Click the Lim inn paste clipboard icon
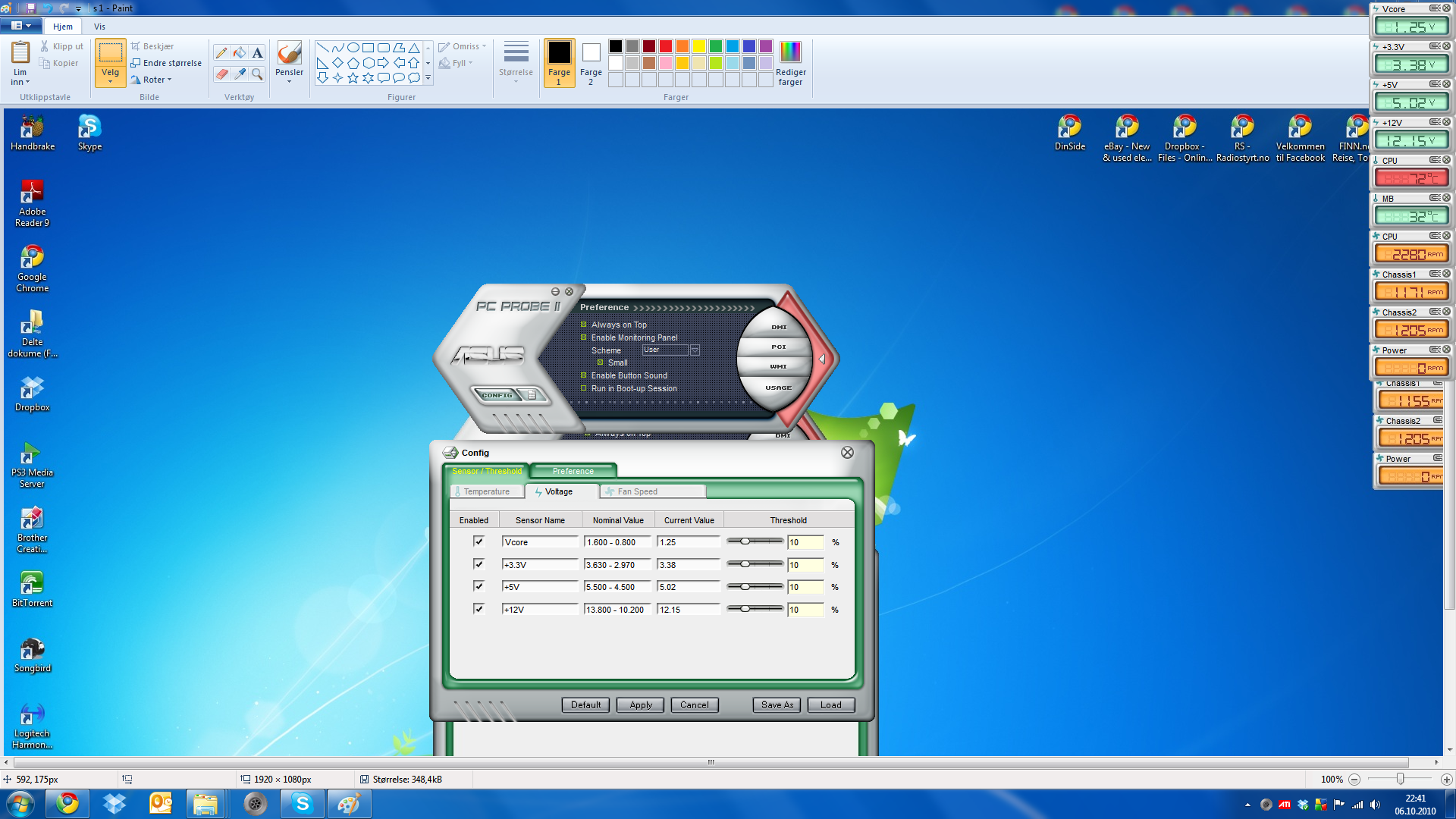Screen dimensions: 1456x819 [x=20, y=53]
